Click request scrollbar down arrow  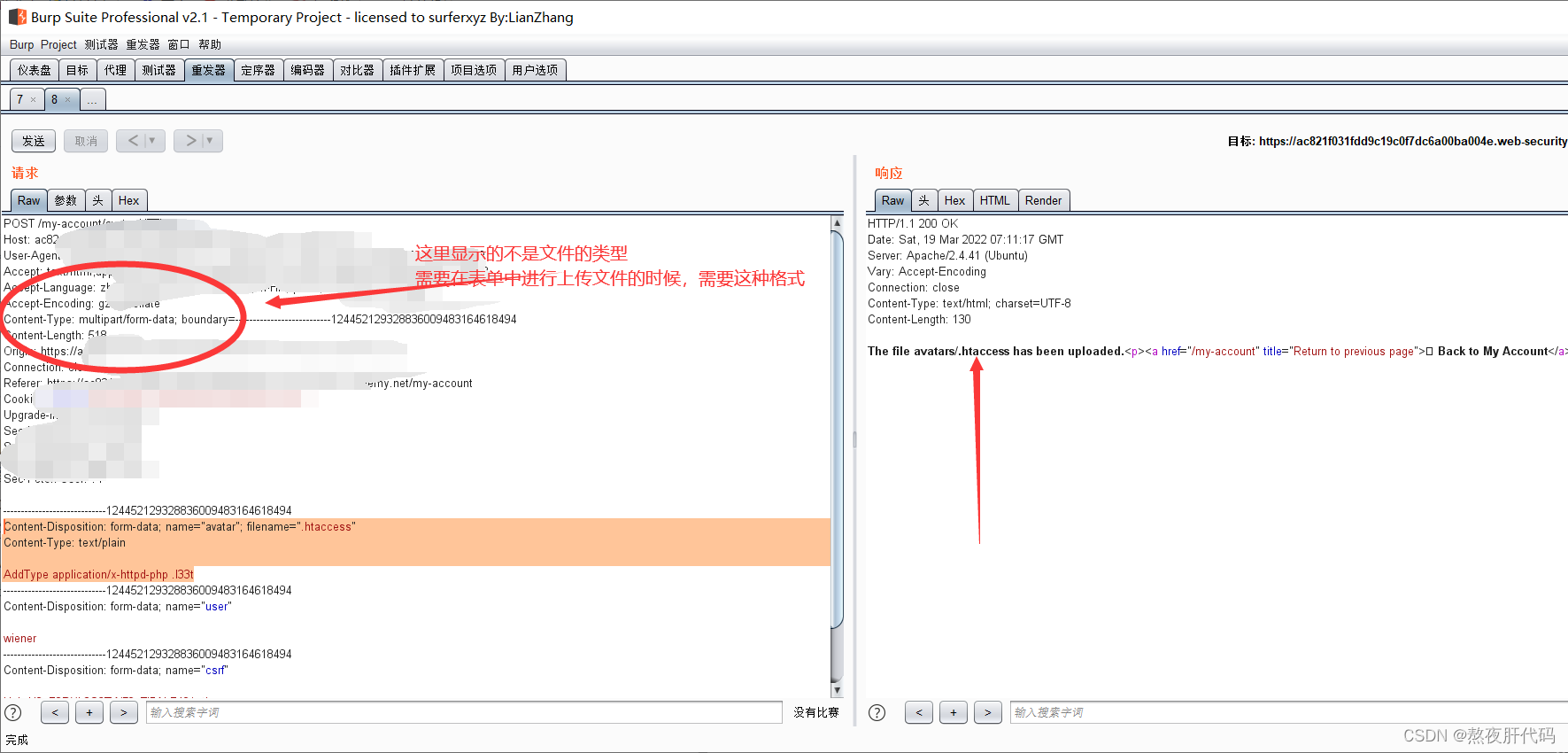click(x=838, y=690)
